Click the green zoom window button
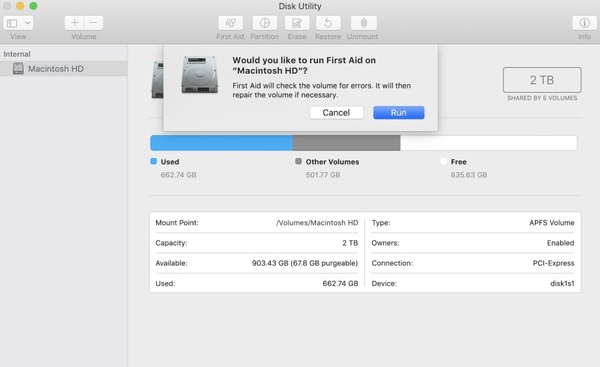This screenshot has height=367, width=600. click(x=33, y=6)
